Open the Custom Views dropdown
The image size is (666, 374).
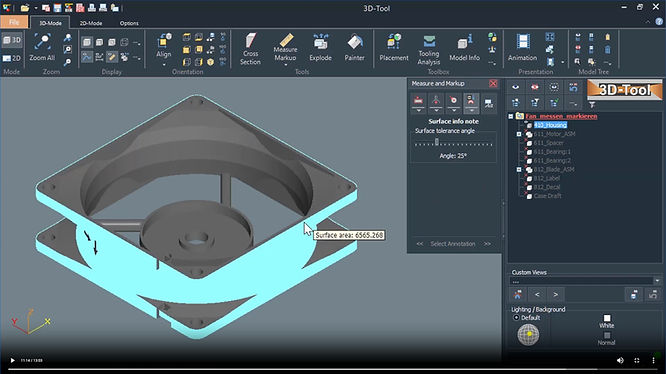657,281
